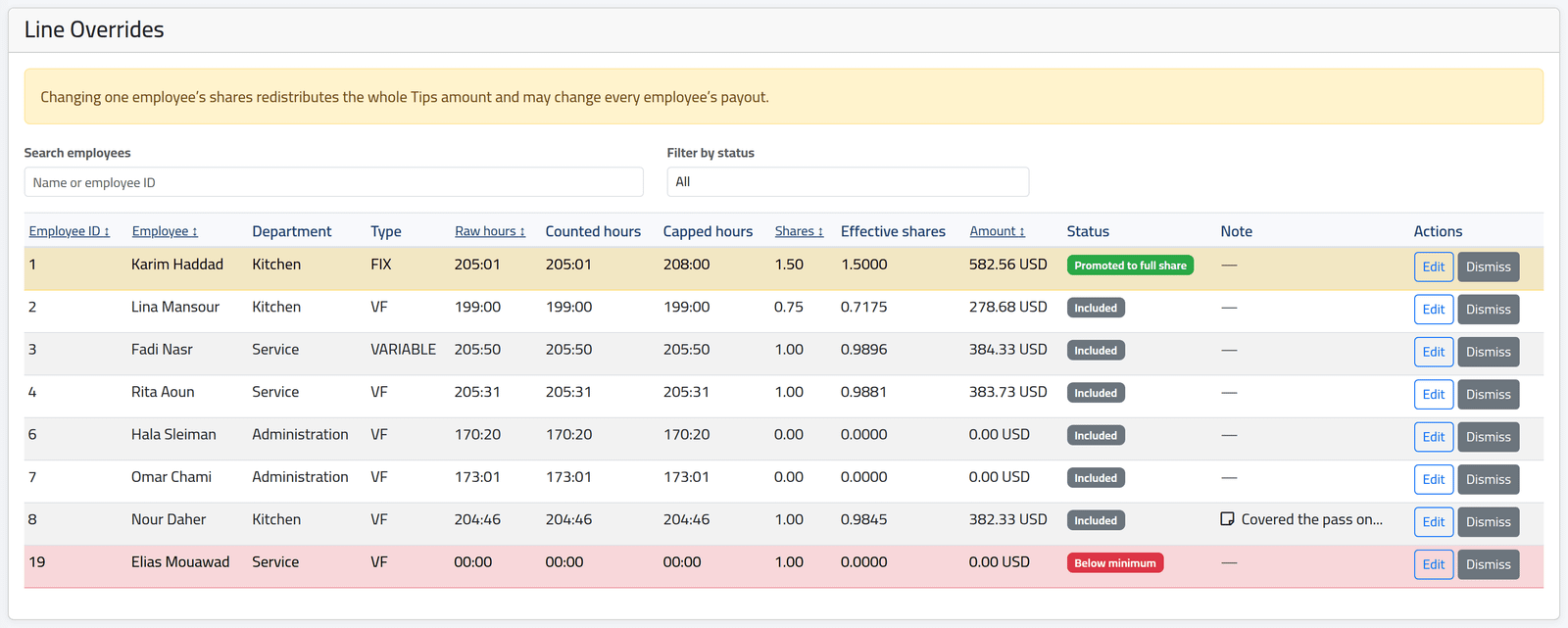
Task: Edit Omar Chami's line
Action: tap(1434, 479)
